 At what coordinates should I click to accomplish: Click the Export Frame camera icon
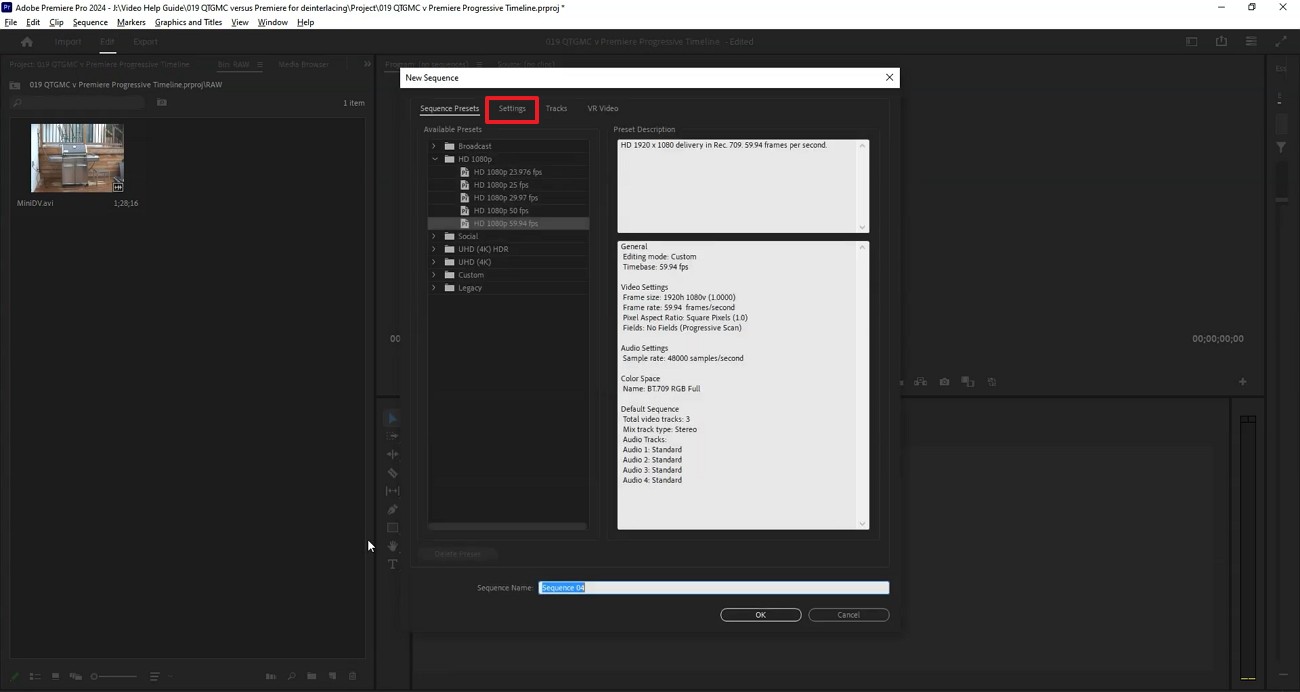tap(944, 382)
